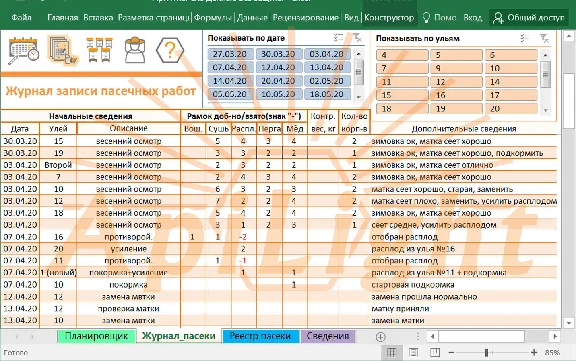Toggle multi-select in date slicer
The image size is (576, 361).
pyautogui.click(x=338, y=37)
